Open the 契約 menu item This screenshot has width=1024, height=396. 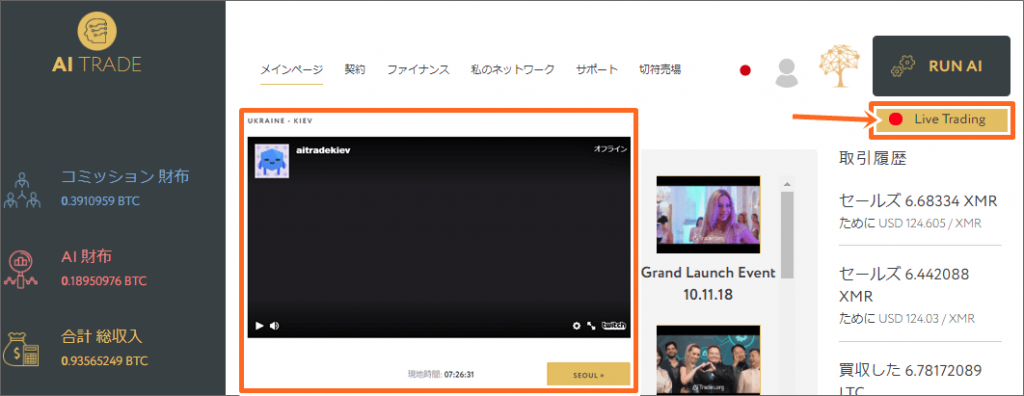coord(355,69)
